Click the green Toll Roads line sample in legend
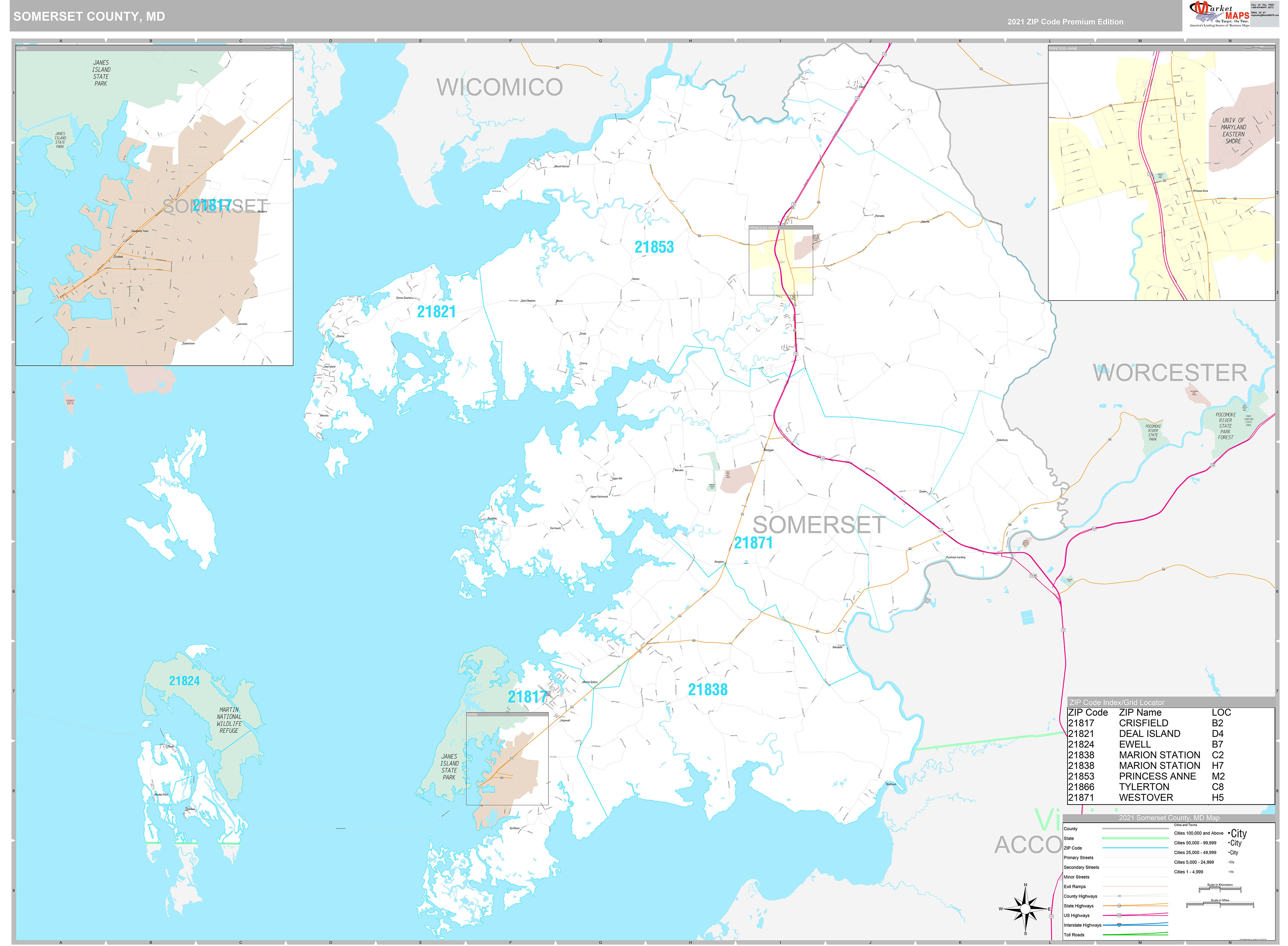1288x946 pixels. 1135,935
